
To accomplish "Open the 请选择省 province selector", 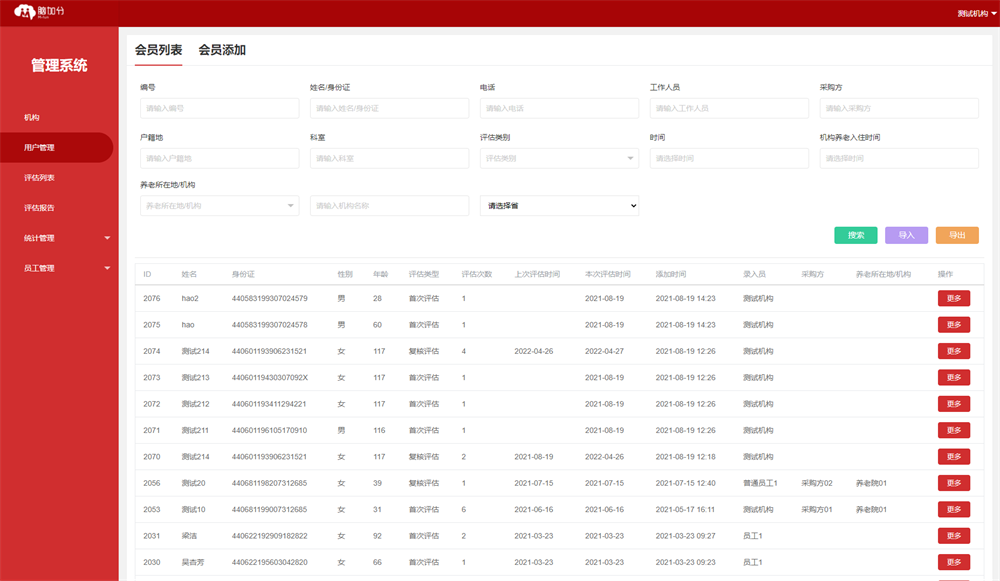I will 559,205.
